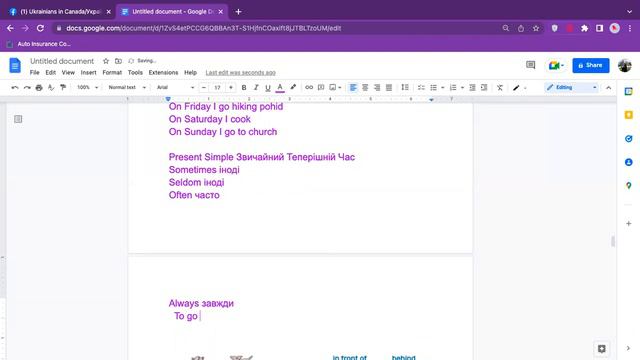Open the Normal text style dropdown

[x=127, y=87]
